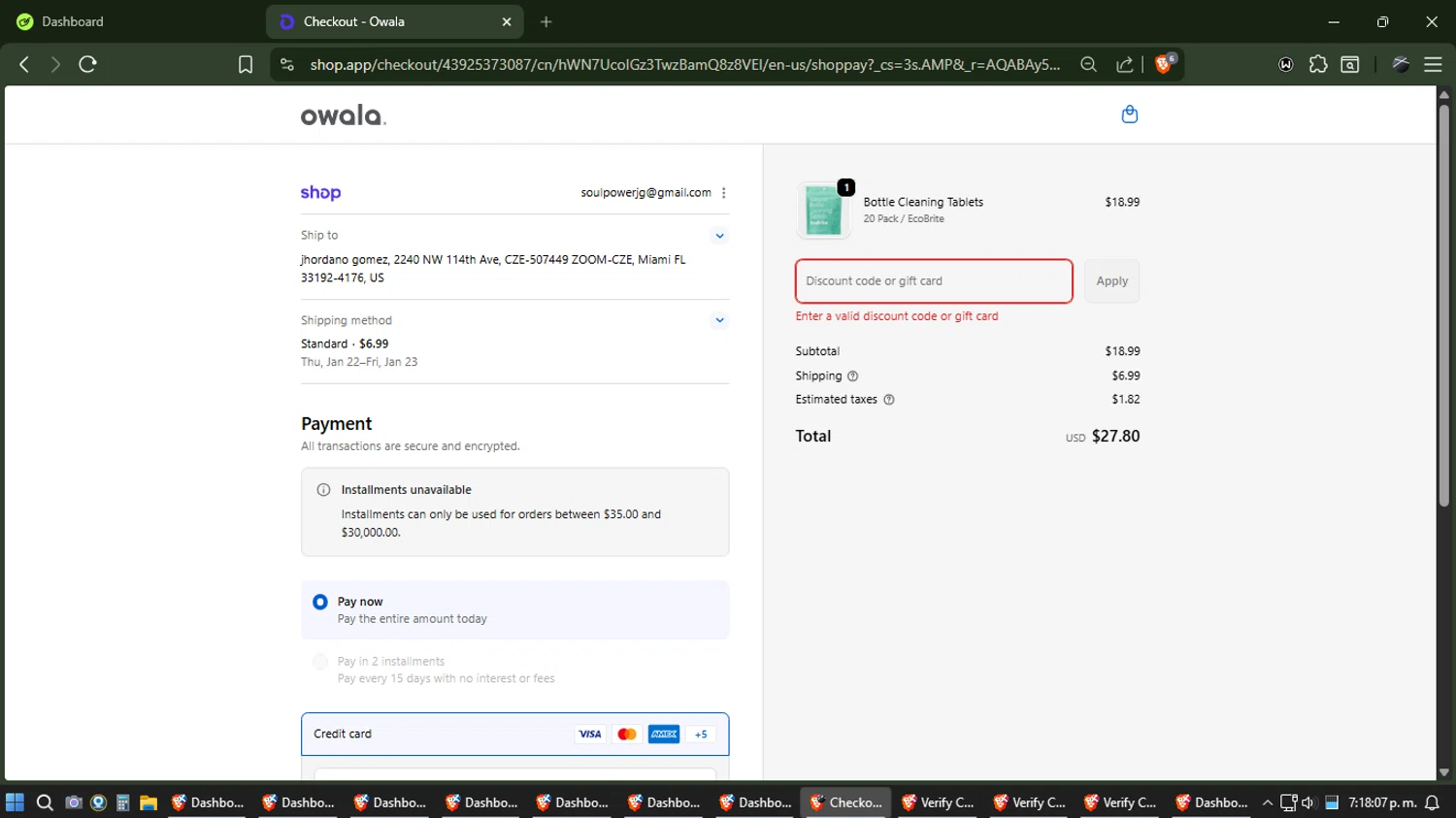
Task: Open Calculator from the taskbar
Action: (x=123, y=802)
